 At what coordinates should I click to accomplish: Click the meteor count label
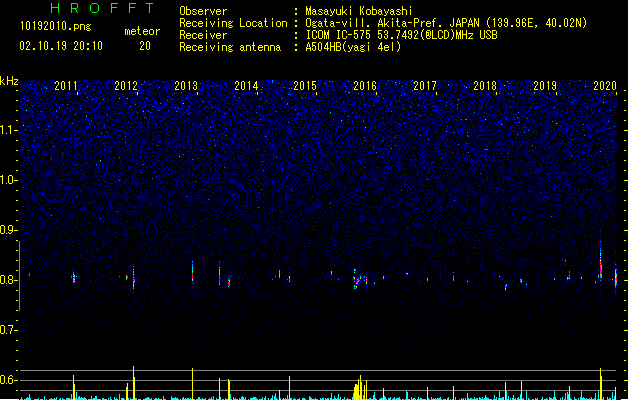click(x=142, y=31)
